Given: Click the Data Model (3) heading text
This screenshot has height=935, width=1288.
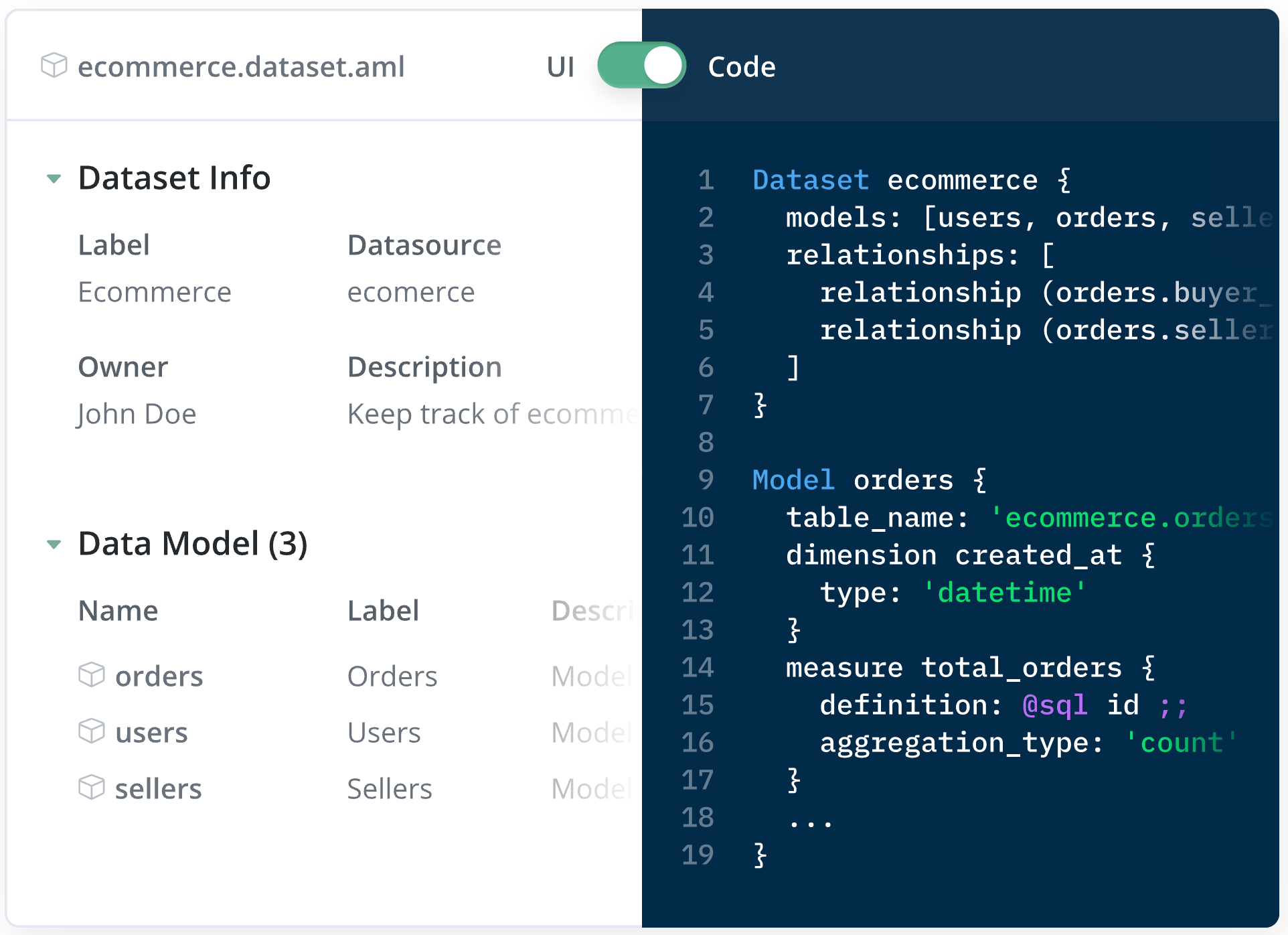Looking at the screenshot, I should pos(193,544).
